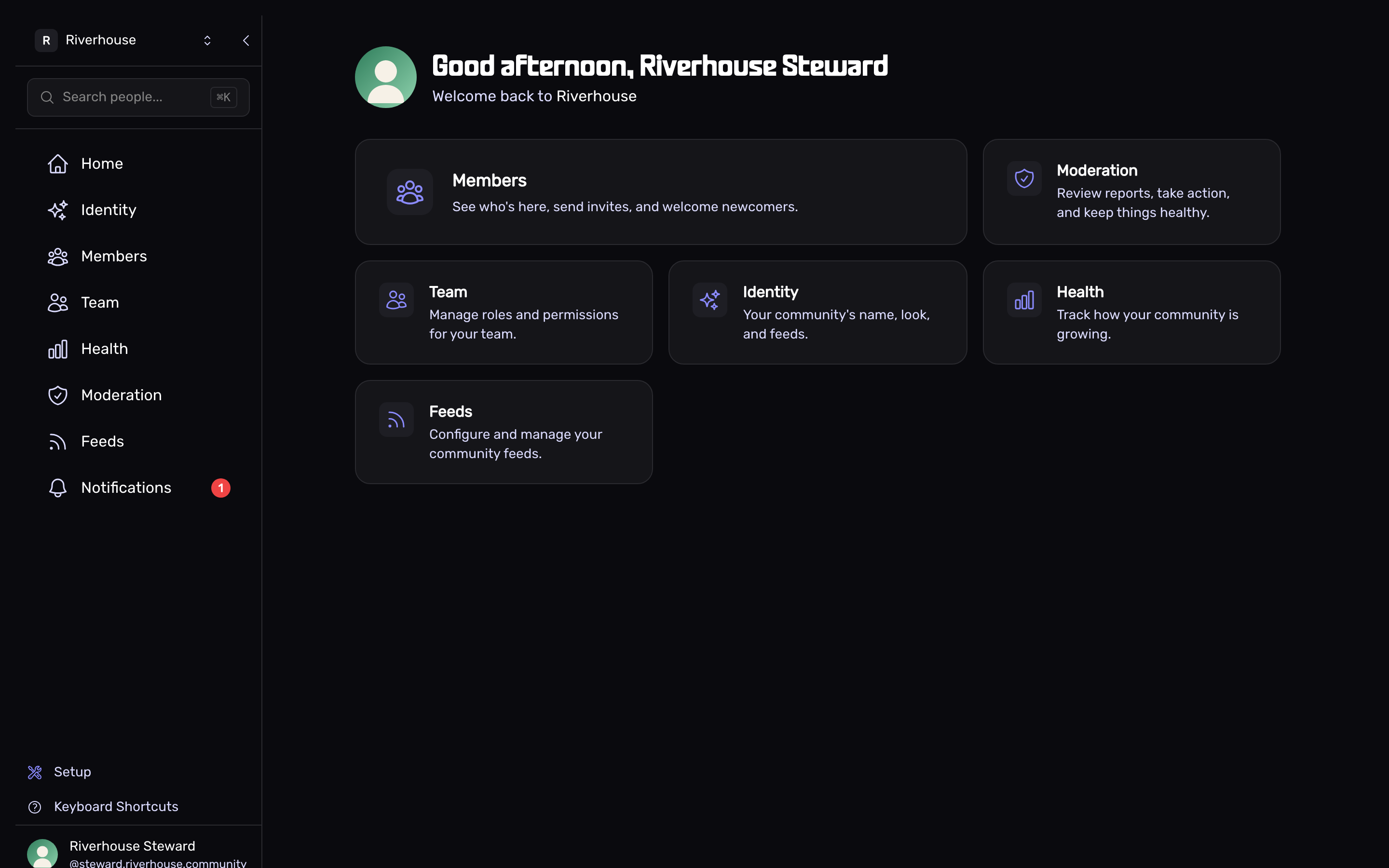
Task: Select the Identity sparkles icon in sidebar
Action: click(57, 210)
